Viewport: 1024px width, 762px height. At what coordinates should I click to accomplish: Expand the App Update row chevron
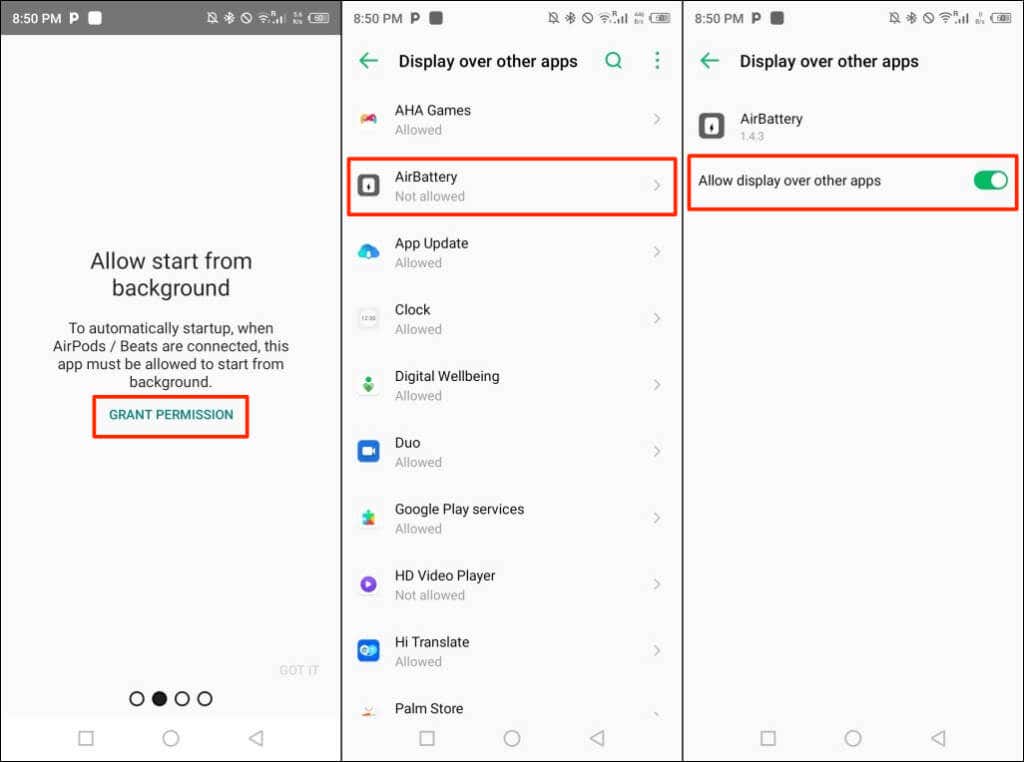tap(656, 251)
